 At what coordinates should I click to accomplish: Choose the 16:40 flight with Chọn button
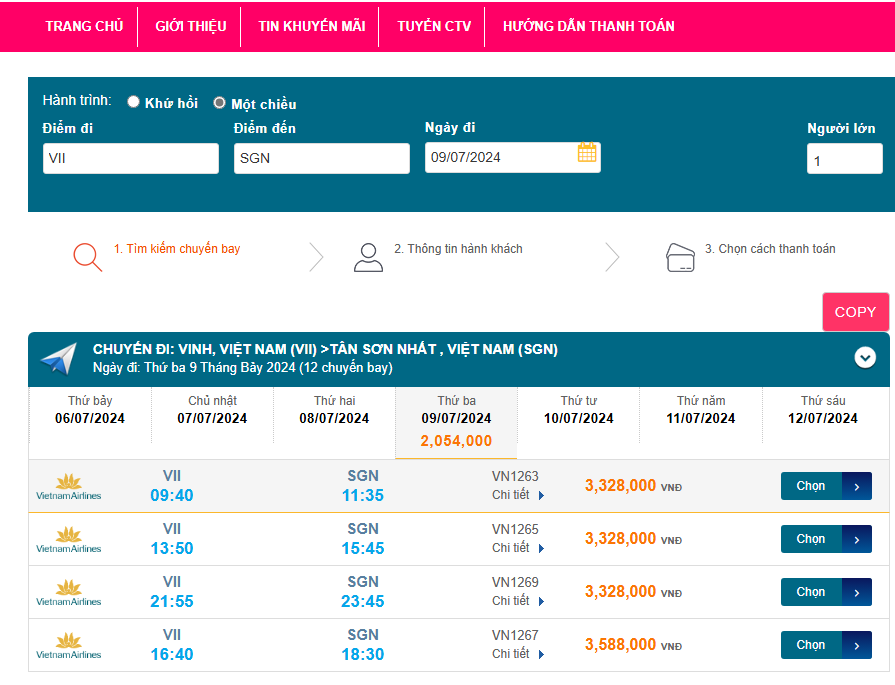tap(826, 645)
